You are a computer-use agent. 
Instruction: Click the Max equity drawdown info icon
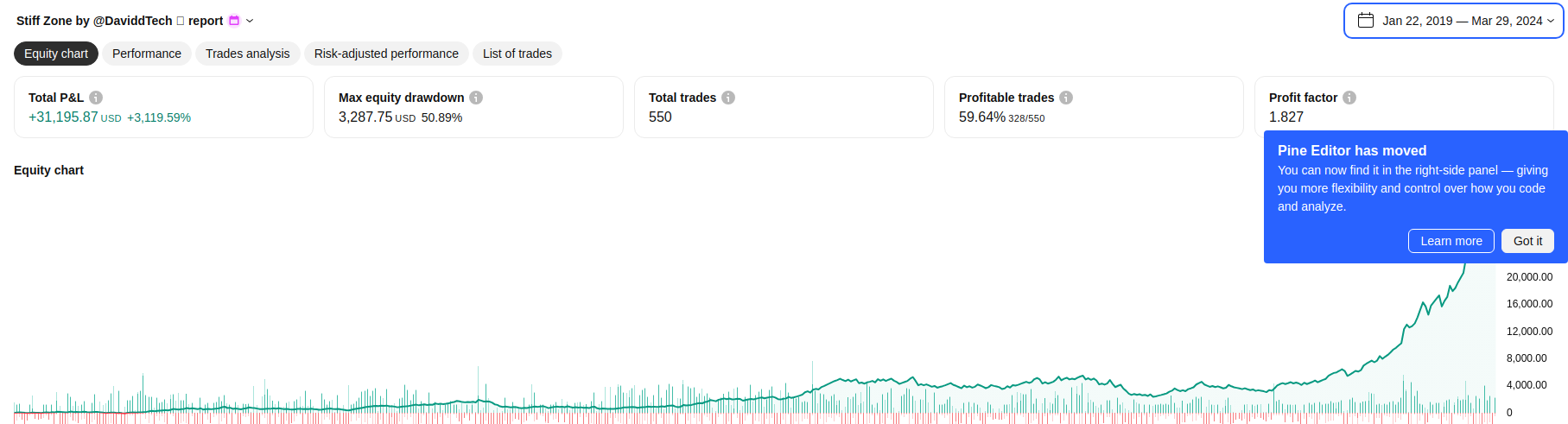pos(476,98)
